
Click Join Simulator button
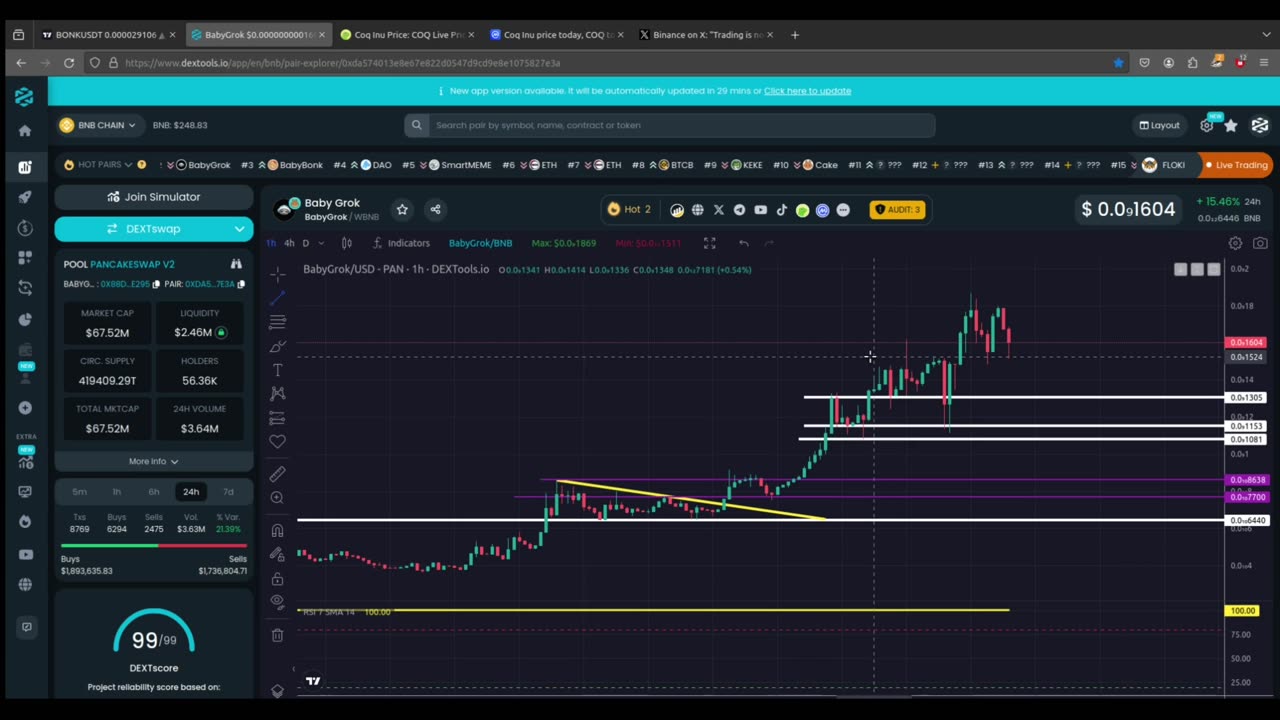coord(154,197)
